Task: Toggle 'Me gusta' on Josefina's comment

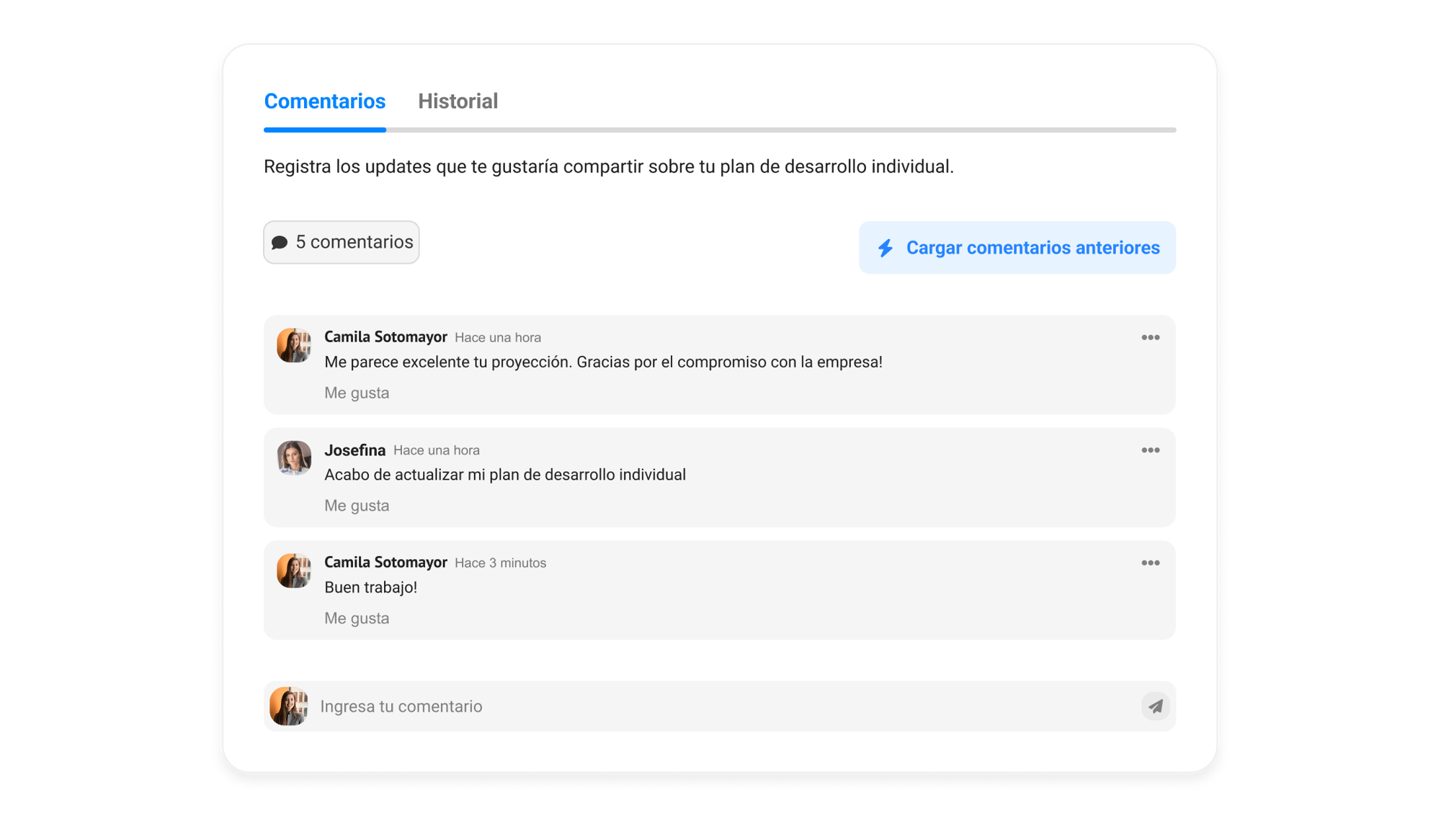Action: tap(357, 506)
